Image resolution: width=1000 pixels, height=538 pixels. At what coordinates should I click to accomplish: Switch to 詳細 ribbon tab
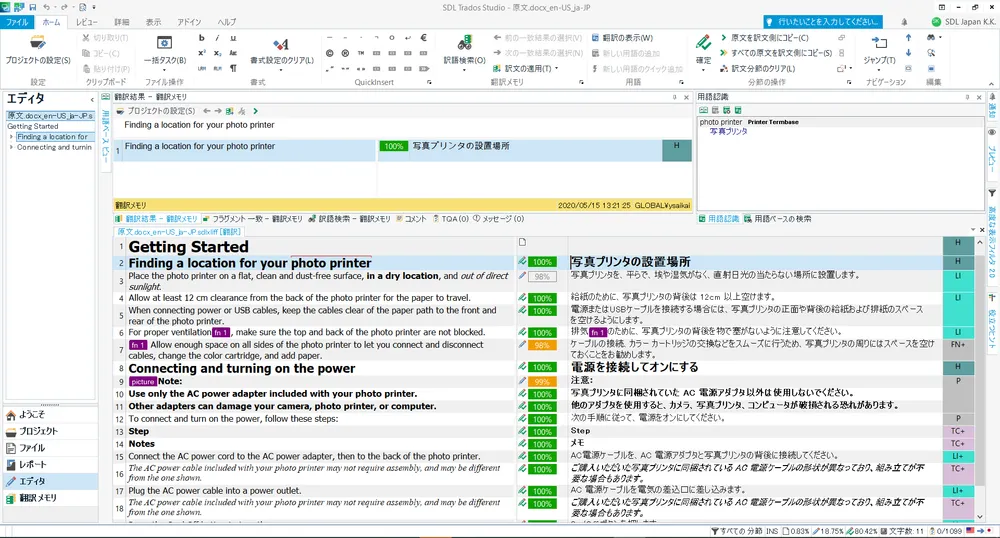[122, 22]
